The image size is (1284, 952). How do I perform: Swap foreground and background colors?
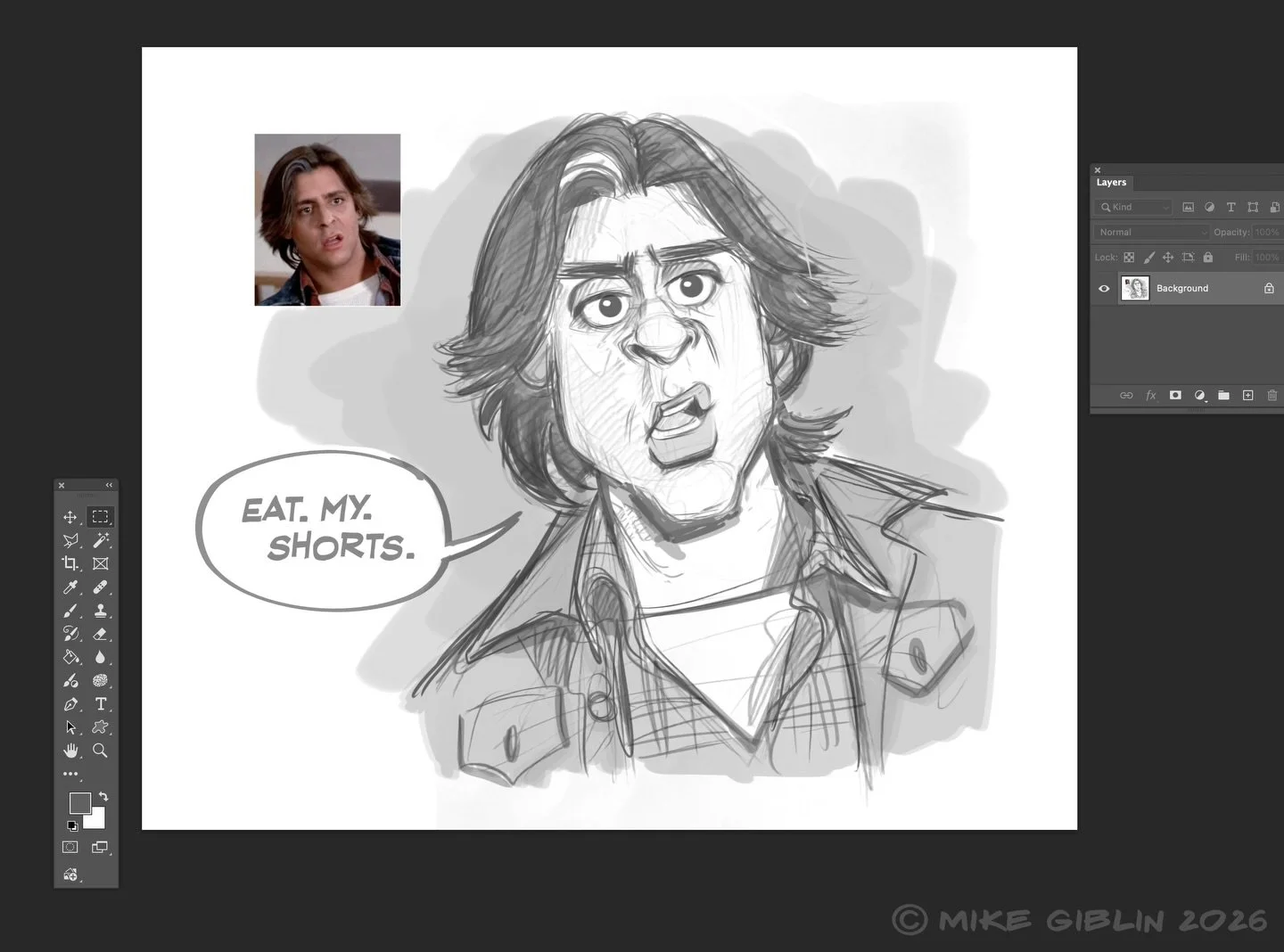(x=103, y=796)
